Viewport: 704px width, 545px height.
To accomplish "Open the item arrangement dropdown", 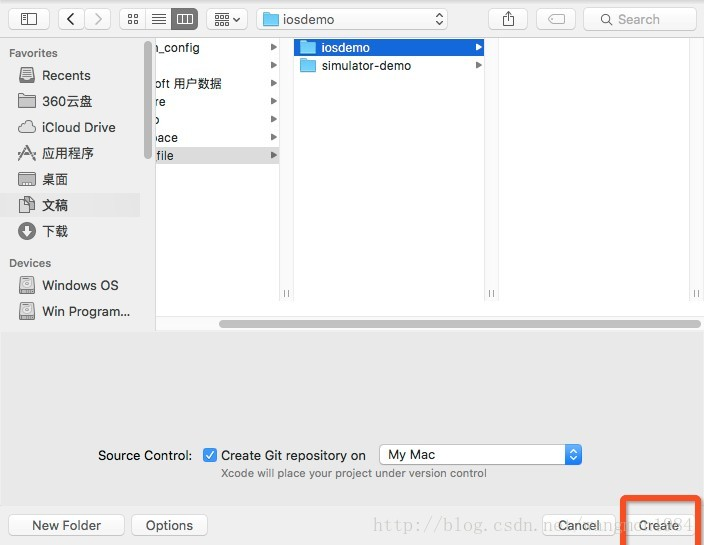I will pyautogui.click(x=227, y=19).
